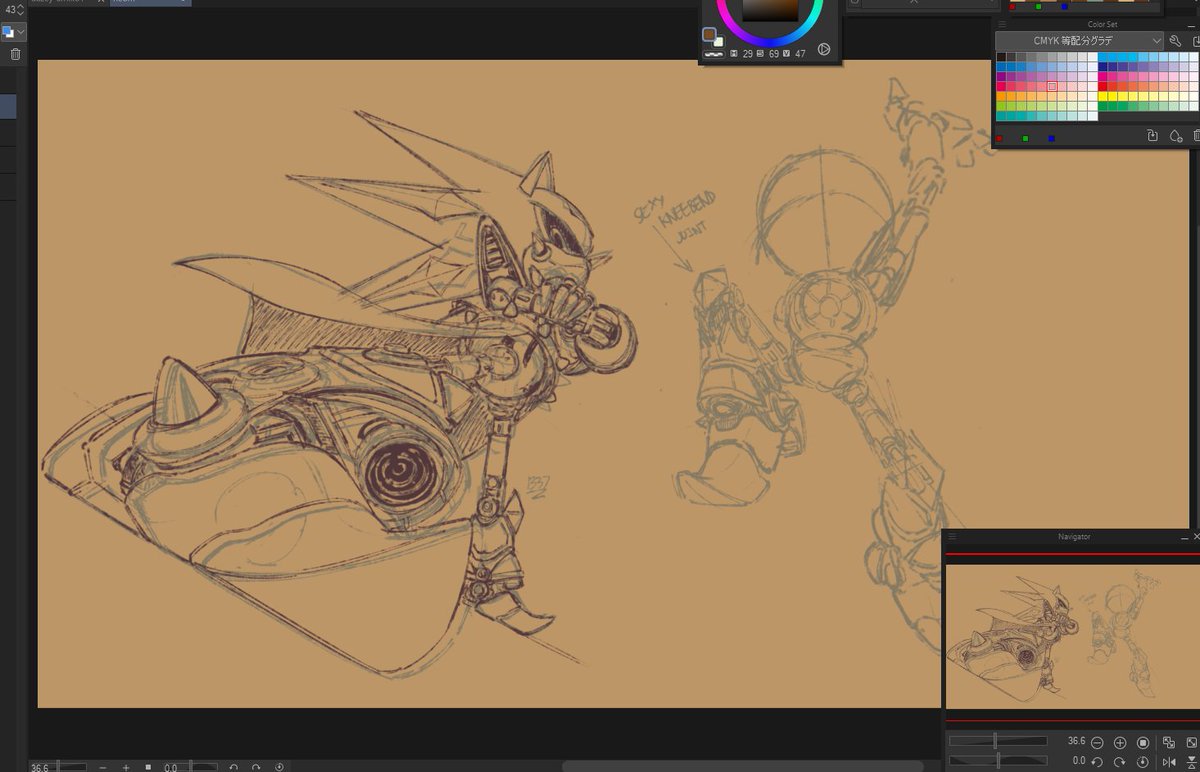Rotate left from the status bar
The width and height of the screenshot is (1200, 772).
point(234,767)
